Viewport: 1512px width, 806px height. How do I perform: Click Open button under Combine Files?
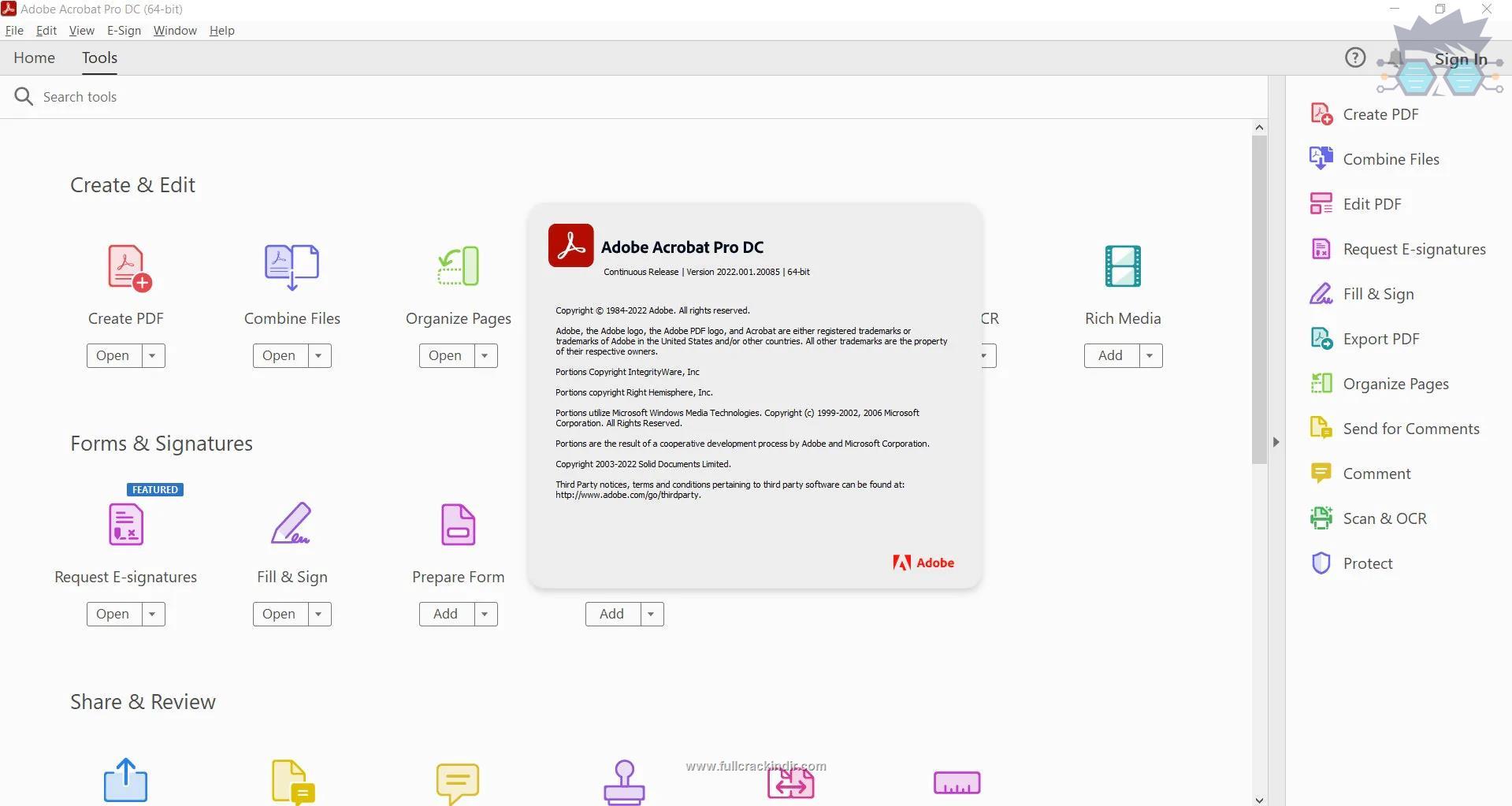coord(280,355)
